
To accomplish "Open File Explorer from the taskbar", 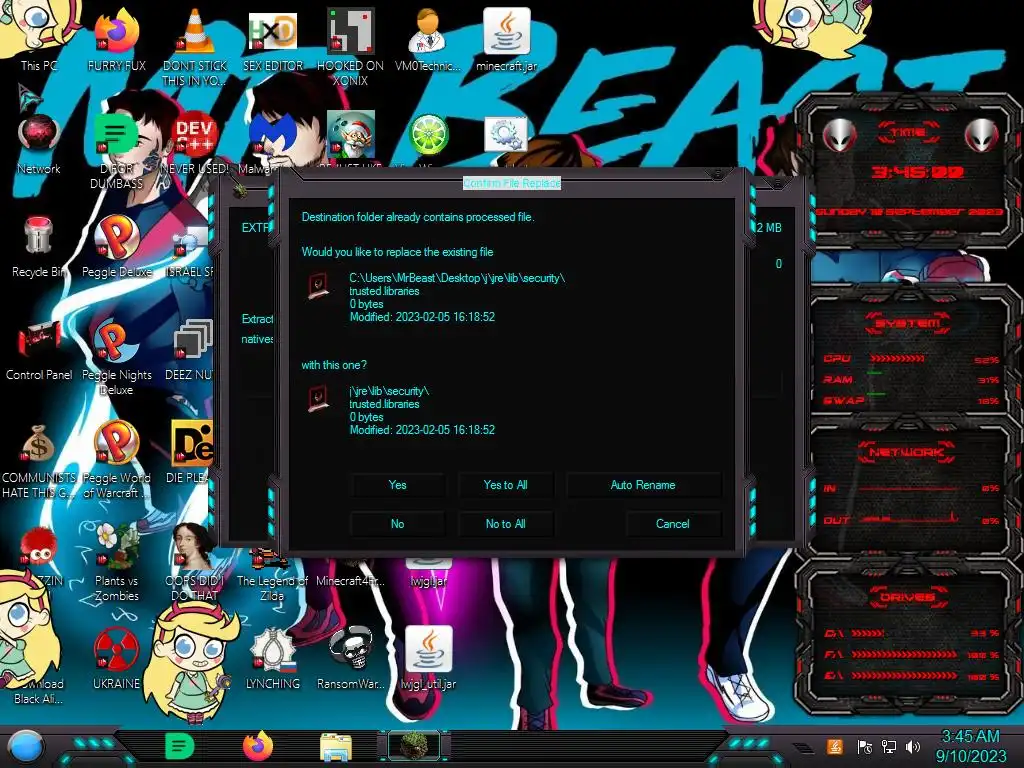I will (x=336, y=746).
